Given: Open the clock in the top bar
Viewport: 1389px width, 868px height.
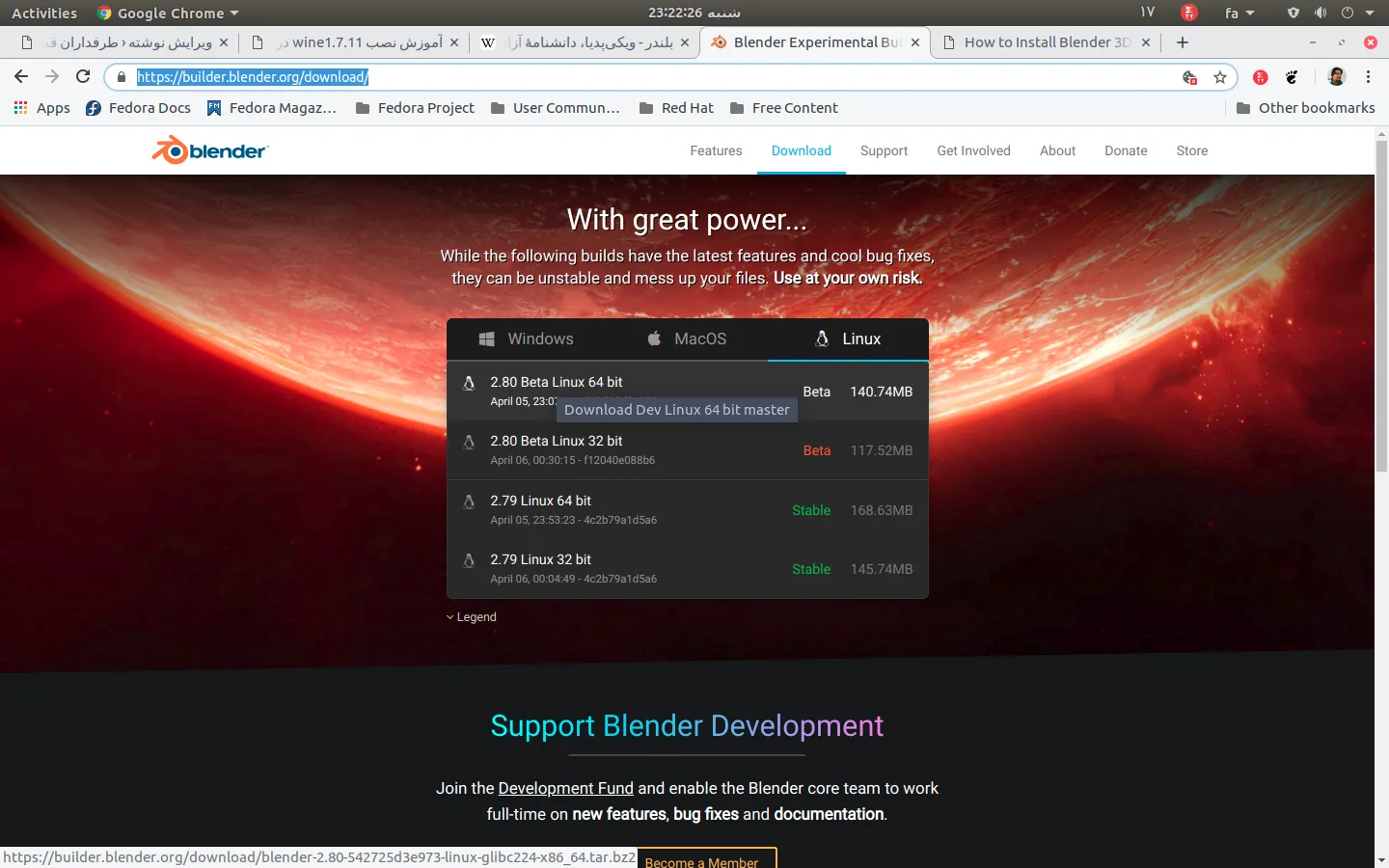Looking at the screenshot, I should pyautogui.click(x=694, y=13).
